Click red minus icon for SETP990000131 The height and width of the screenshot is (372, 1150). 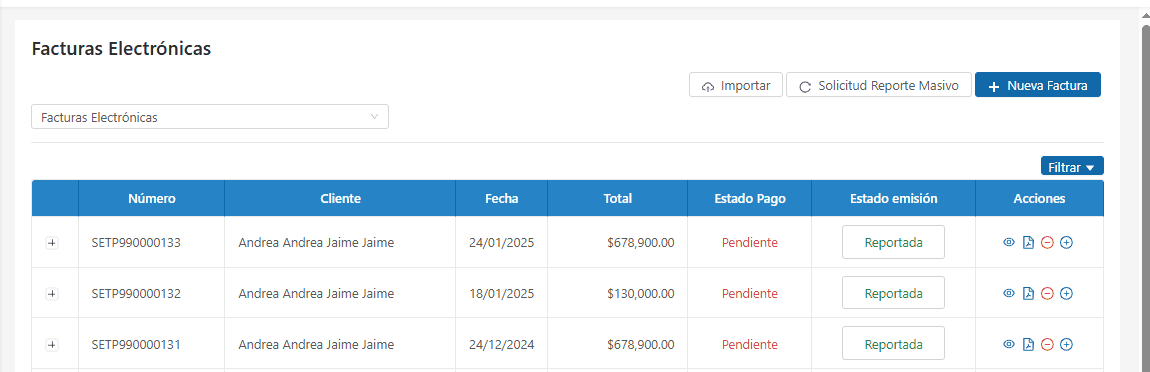pos(1047,344)
